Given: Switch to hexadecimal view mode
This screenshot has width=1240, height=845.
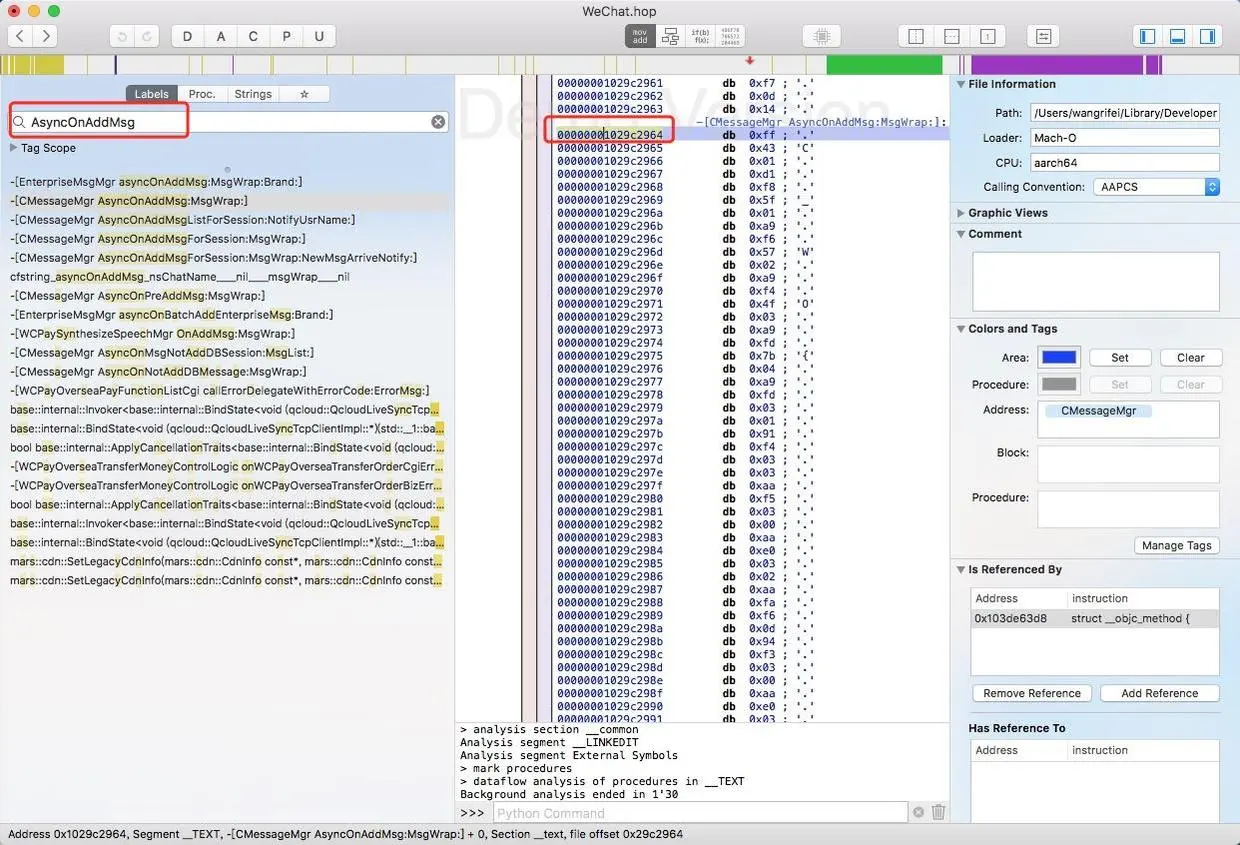Looking at the screenshot, I should coord(730,36).
